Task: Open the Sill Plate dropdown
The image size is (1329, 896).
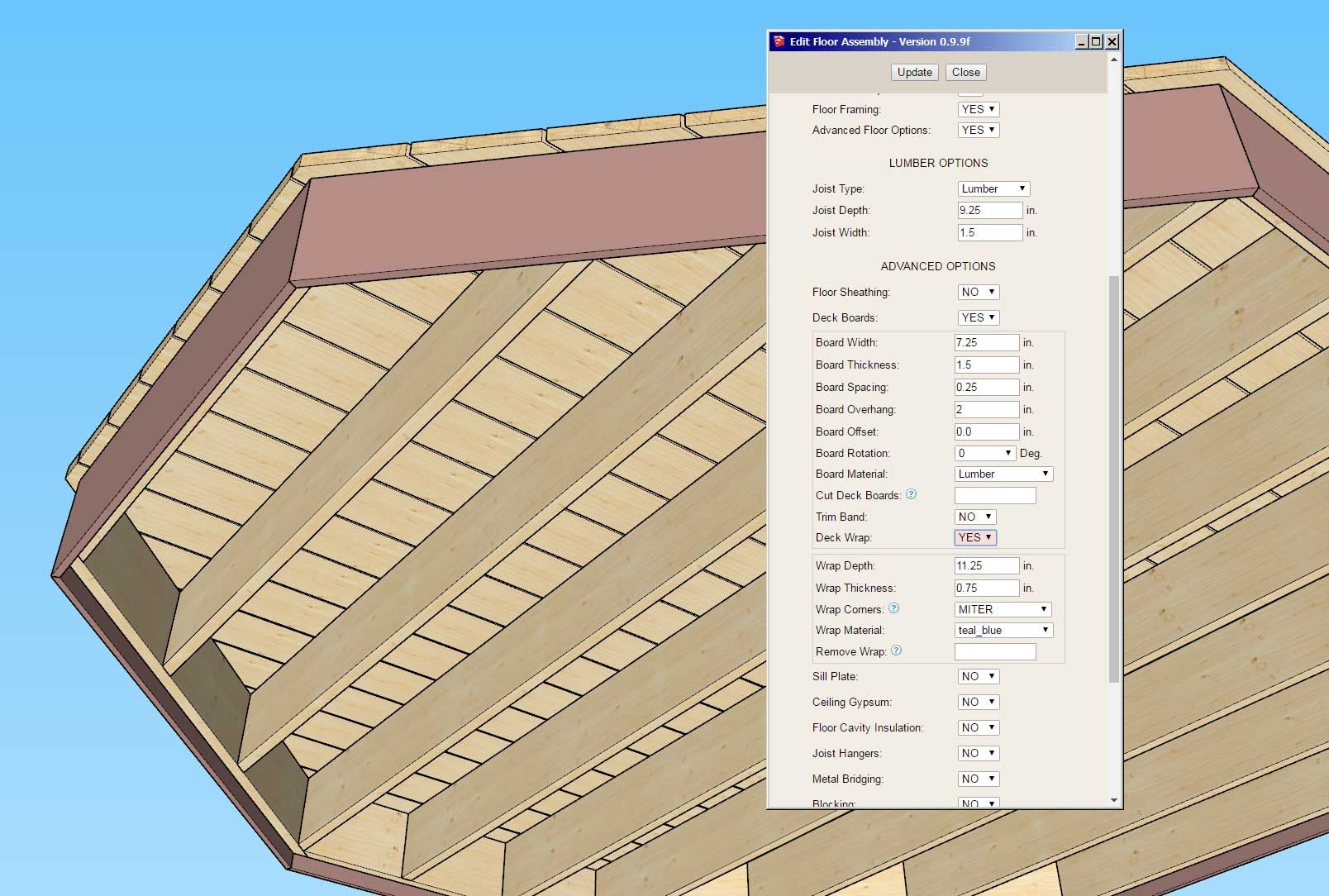Action: coord(979,676)
